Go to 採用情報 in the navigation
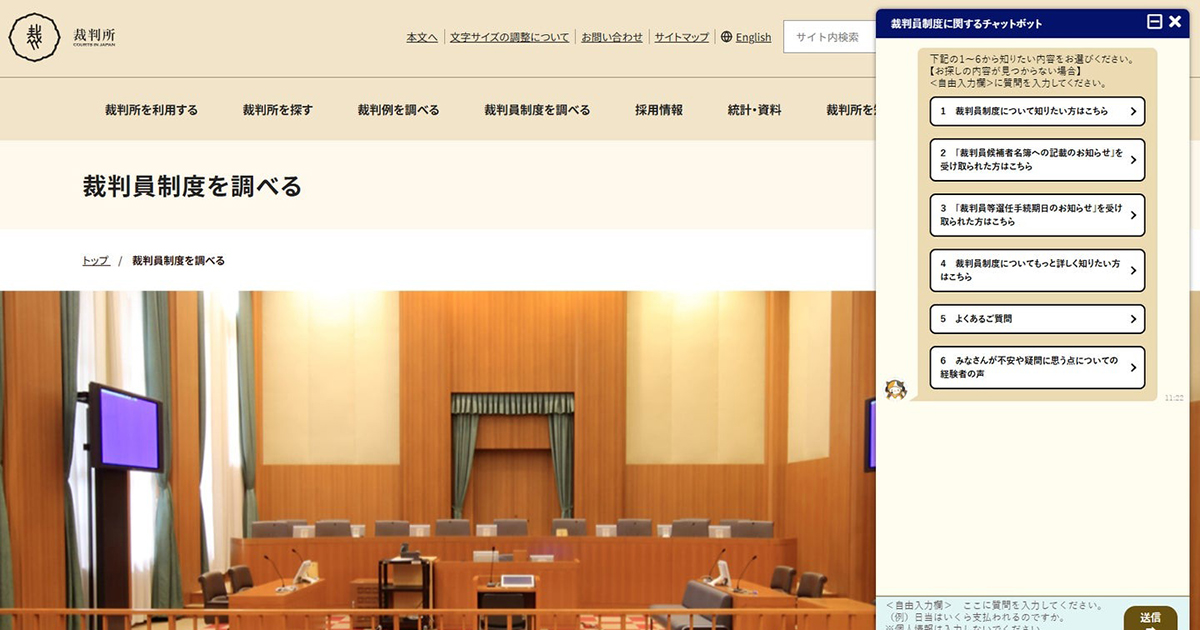1200x630 pixels. 658,110
